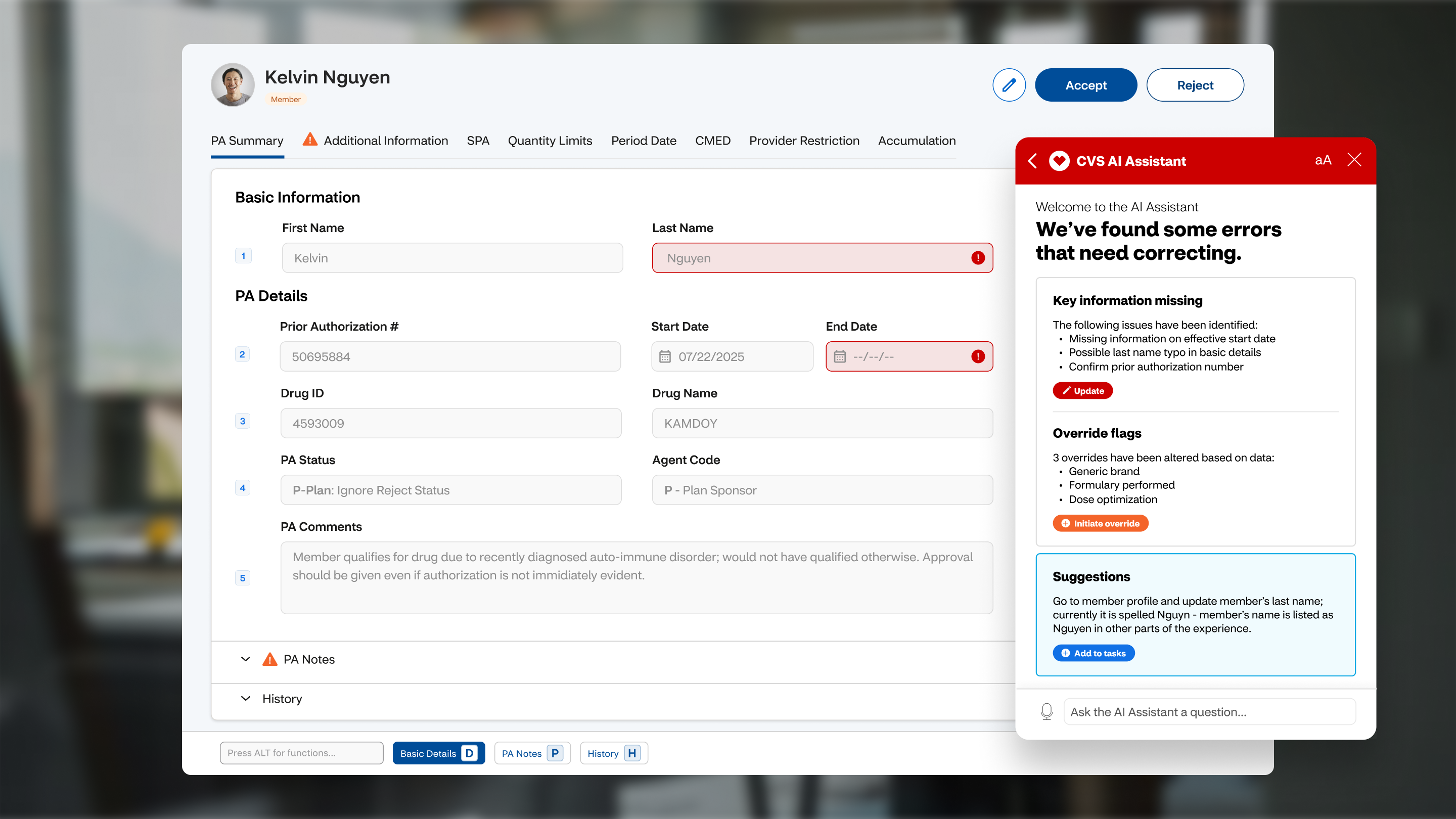This screenshot has height=819, width=1456.
Task: Open the Accumulation tab
Action: tap(917, 141)
